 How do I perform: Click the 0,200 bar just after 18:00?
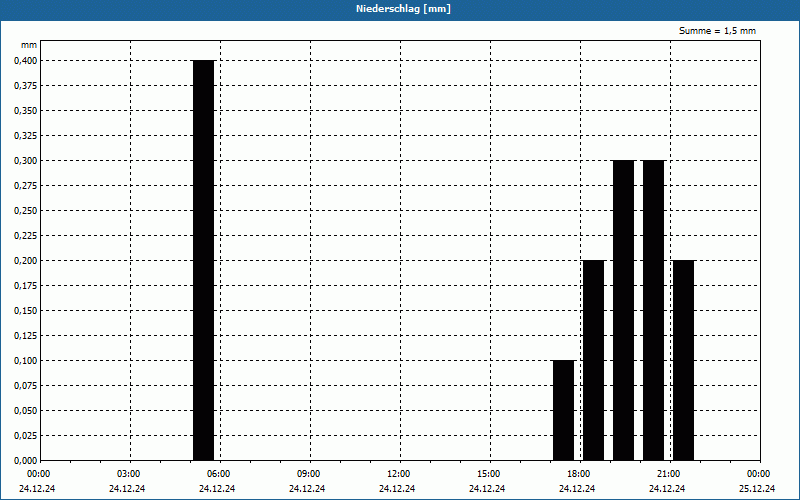[x=593, y=360]
